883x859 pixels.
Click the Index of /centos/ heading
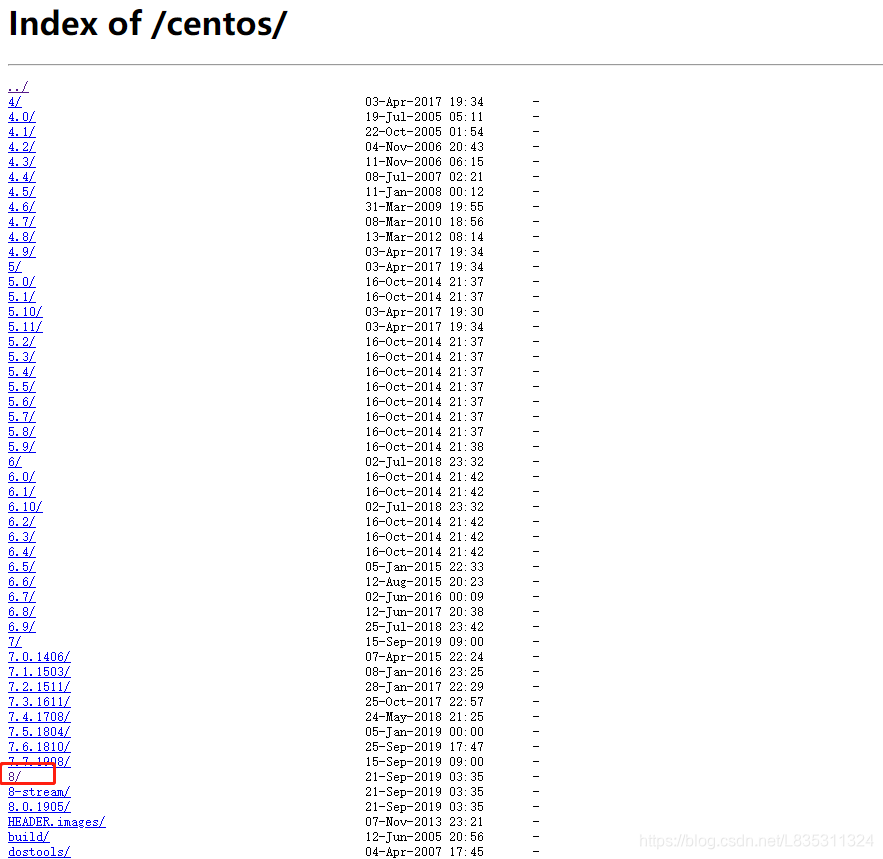tap(148, 25)
